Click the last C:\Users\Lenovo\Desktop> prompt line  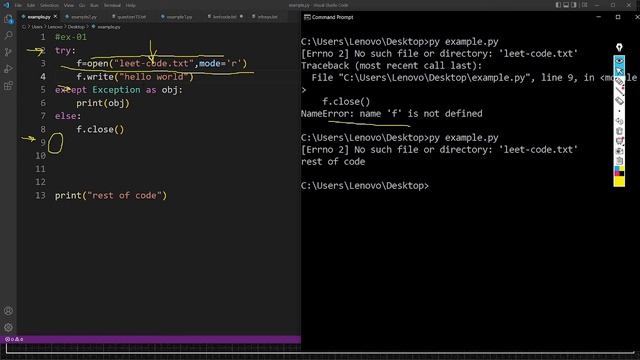click(364, 186)
